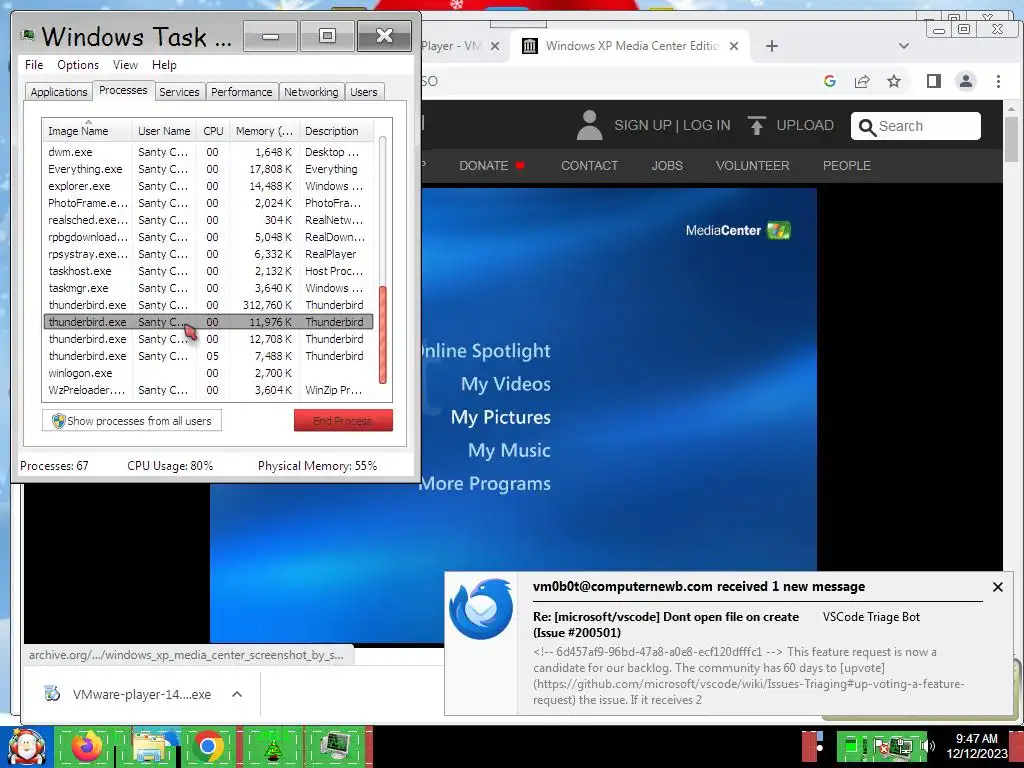The image size is (1024, 768).
Task: Open Chrome from the taskbar
Action: coord(208,746)
